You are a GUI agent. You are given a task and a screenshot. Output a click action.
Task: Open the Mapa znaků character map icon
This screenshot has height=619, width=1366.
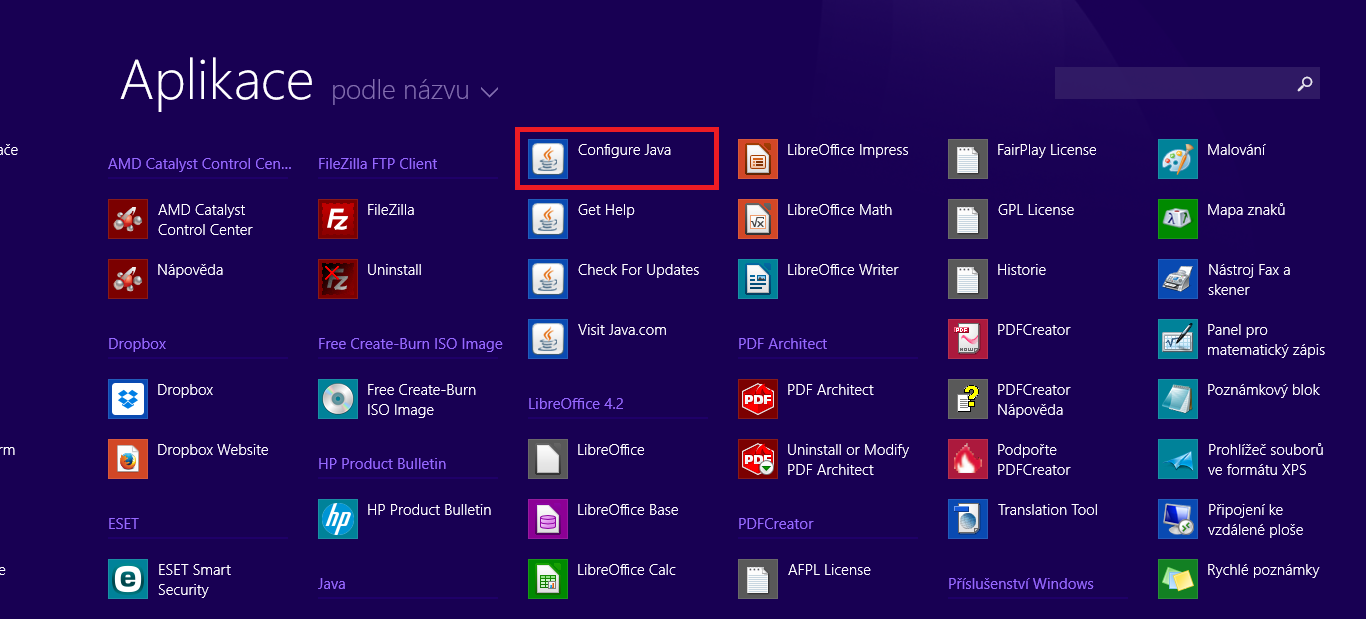click(x=1178, y=219)
